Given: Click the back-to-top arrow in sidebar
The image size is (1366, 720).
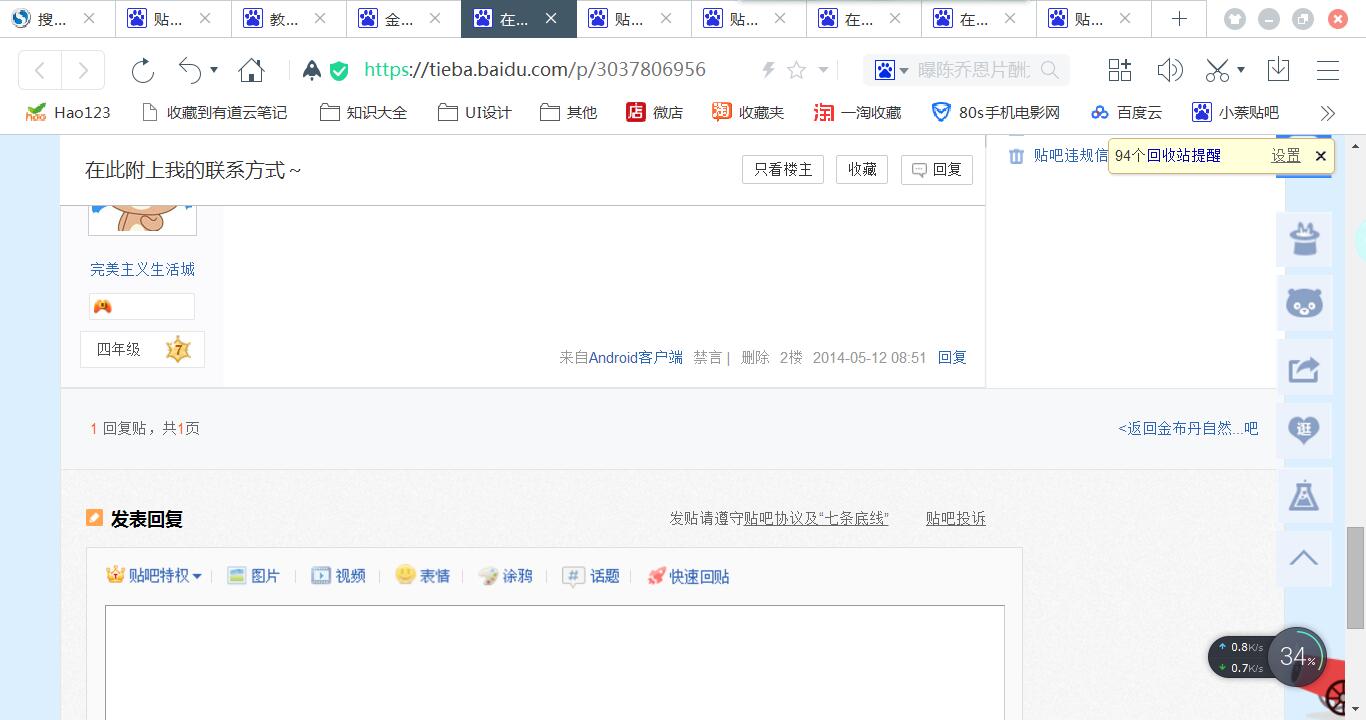Looking at the screenshot, I should pos(1303,558).
